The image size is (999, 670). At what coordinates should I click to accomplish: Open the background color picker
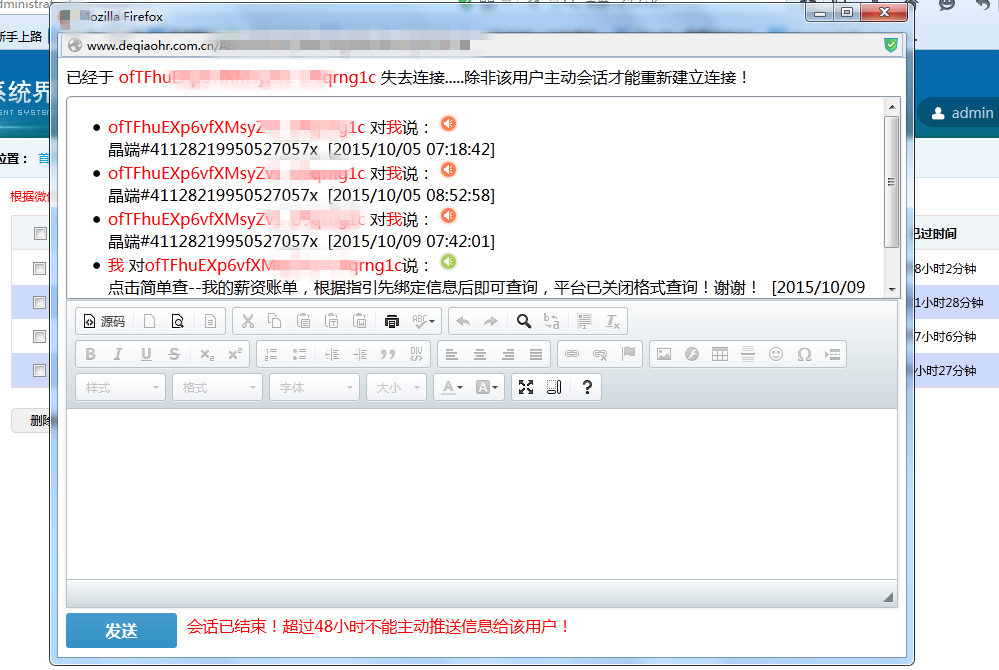click(x=487, y=387)
